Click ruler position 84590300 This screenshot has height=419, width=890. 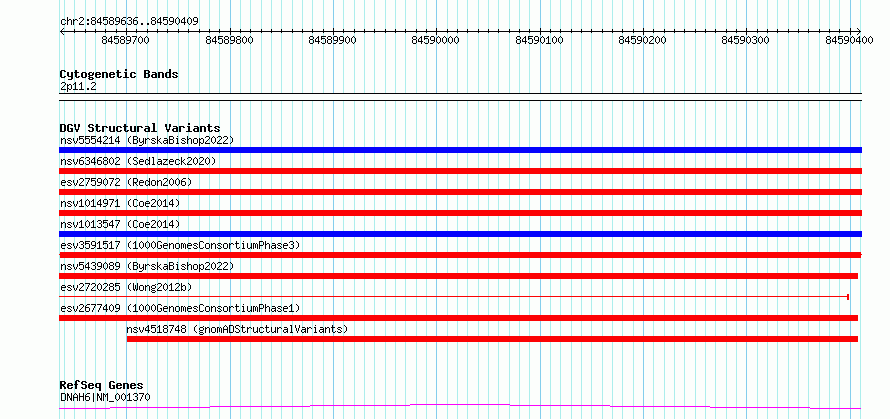coord(746,40)
